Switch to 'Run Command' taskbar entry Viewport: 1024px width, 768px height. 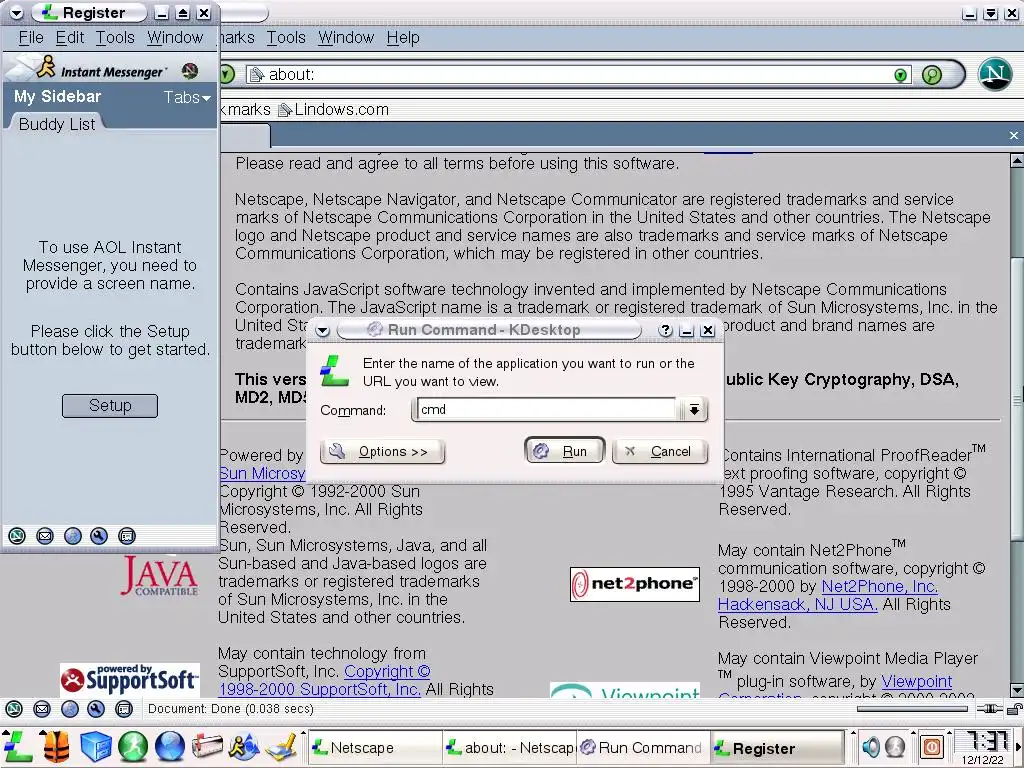641,747
